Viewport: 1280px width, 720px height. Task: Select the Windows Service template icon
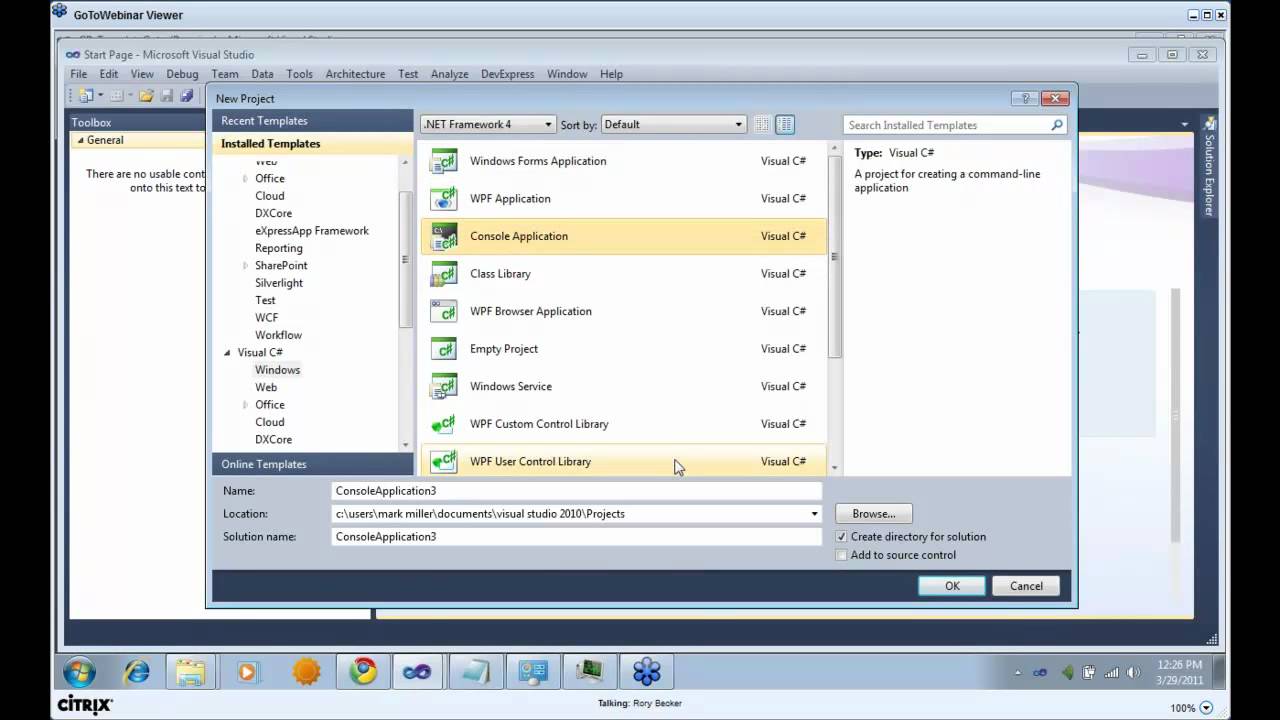443,386
